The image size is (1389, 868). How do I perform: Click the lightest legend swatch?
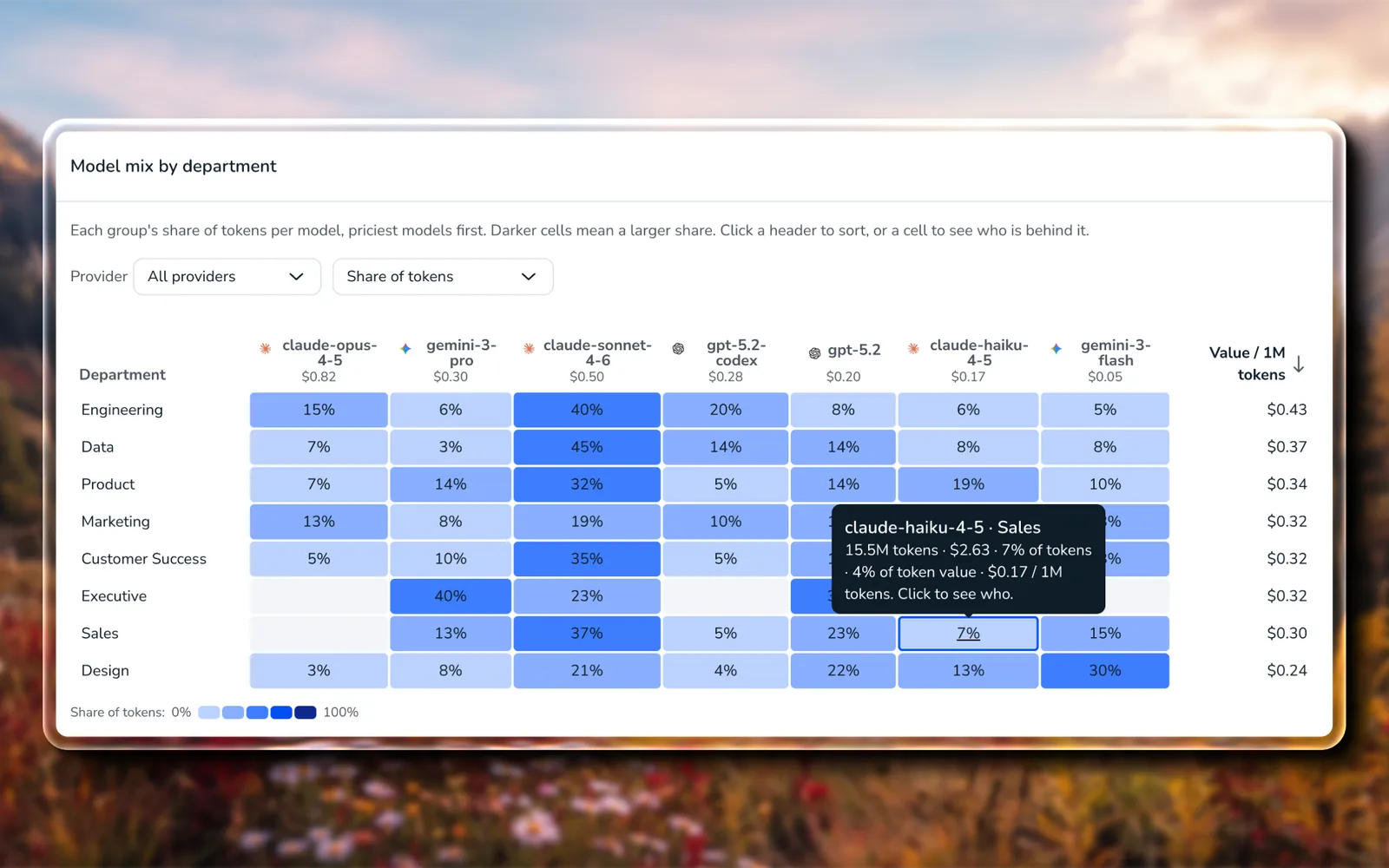[208, 713]
